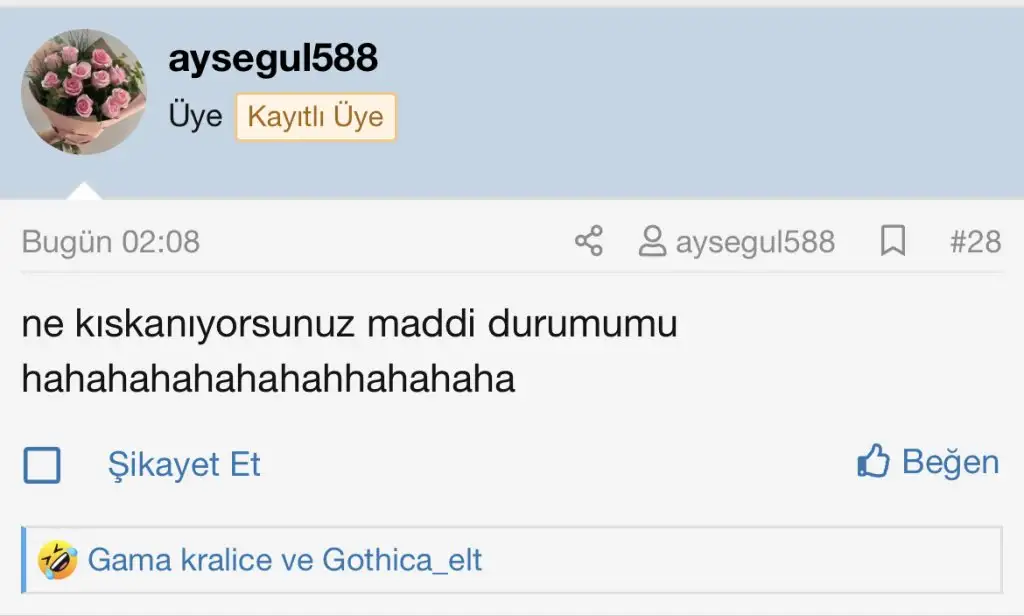Open the Bugün 02:08 timestamp link
The height and width of the screenshot is (616, 1024).
point(111,242)
